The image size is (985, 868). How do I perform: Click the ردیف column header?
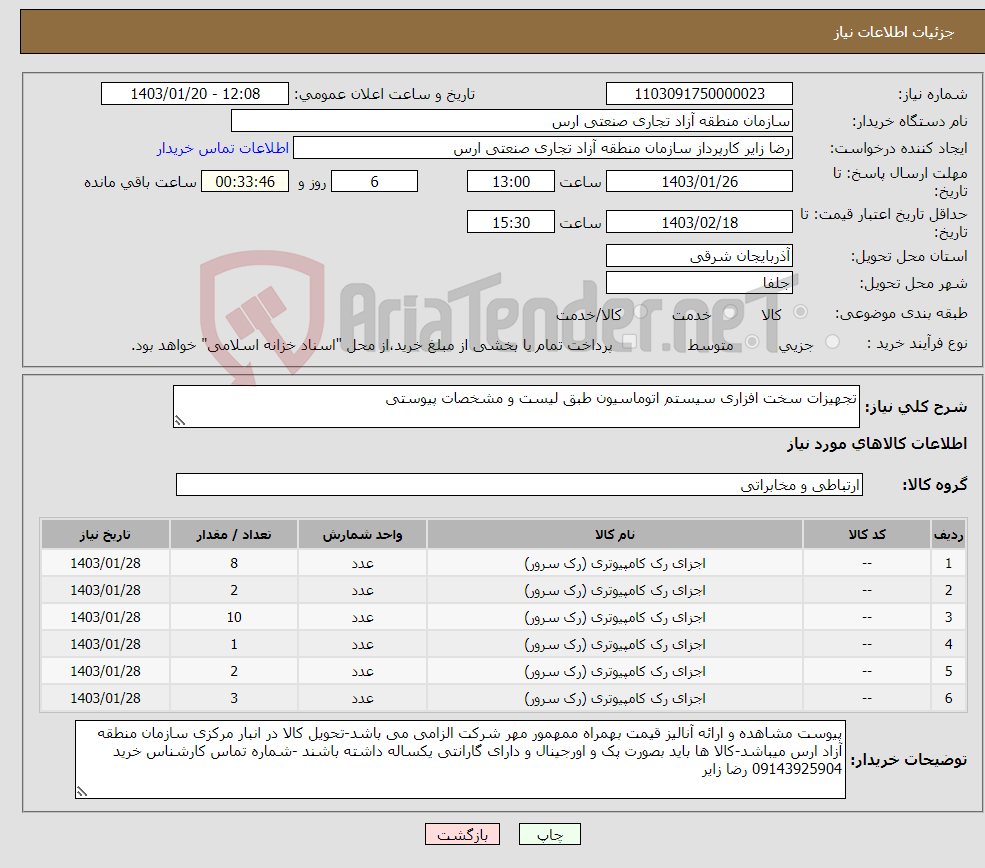coord(948,534)
